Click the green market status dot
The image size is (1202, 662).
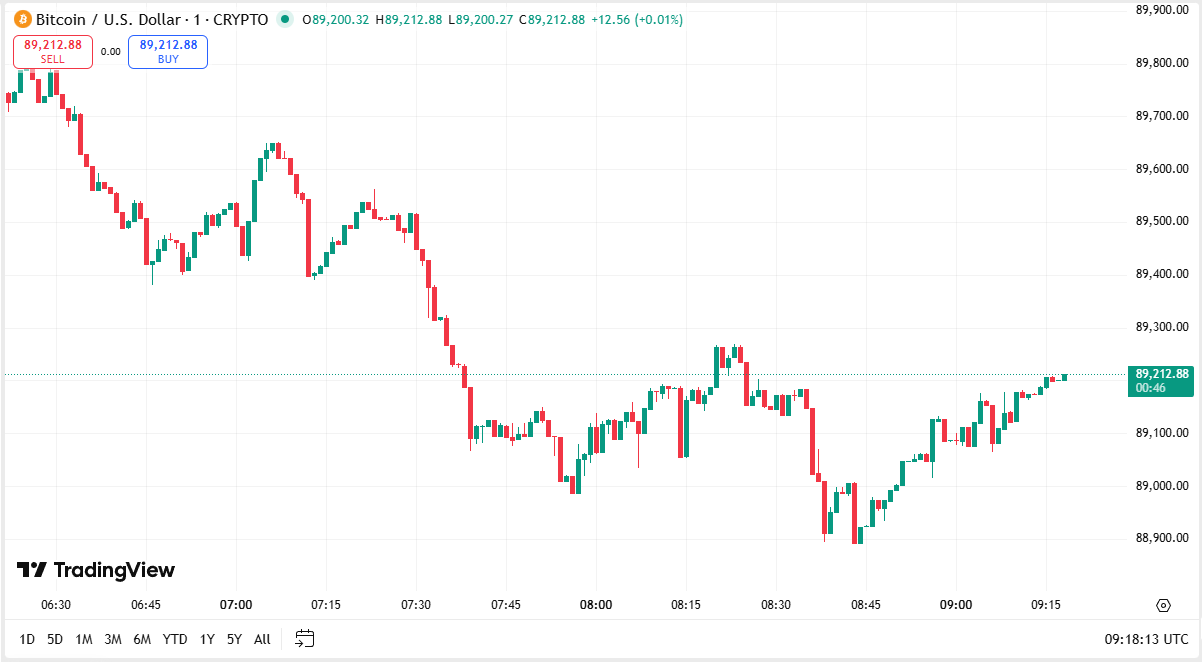pos(286,18)
